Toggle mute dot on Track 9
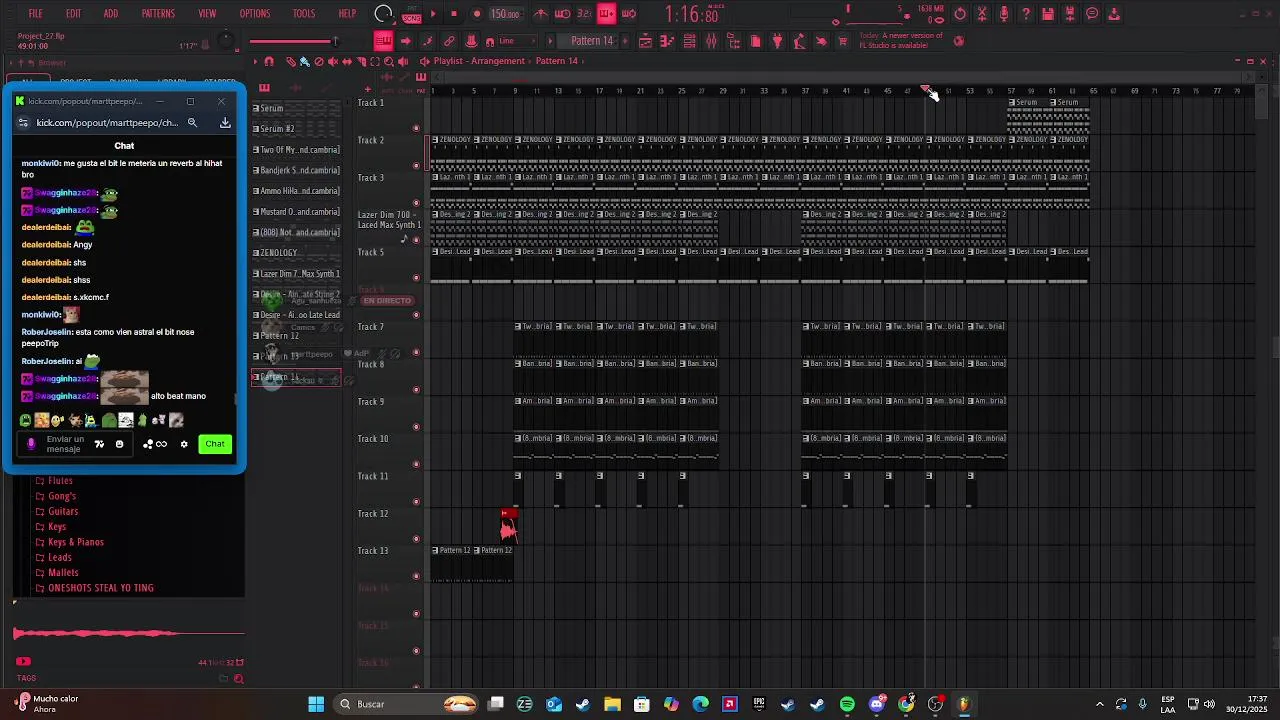 [x=416, y=426]
